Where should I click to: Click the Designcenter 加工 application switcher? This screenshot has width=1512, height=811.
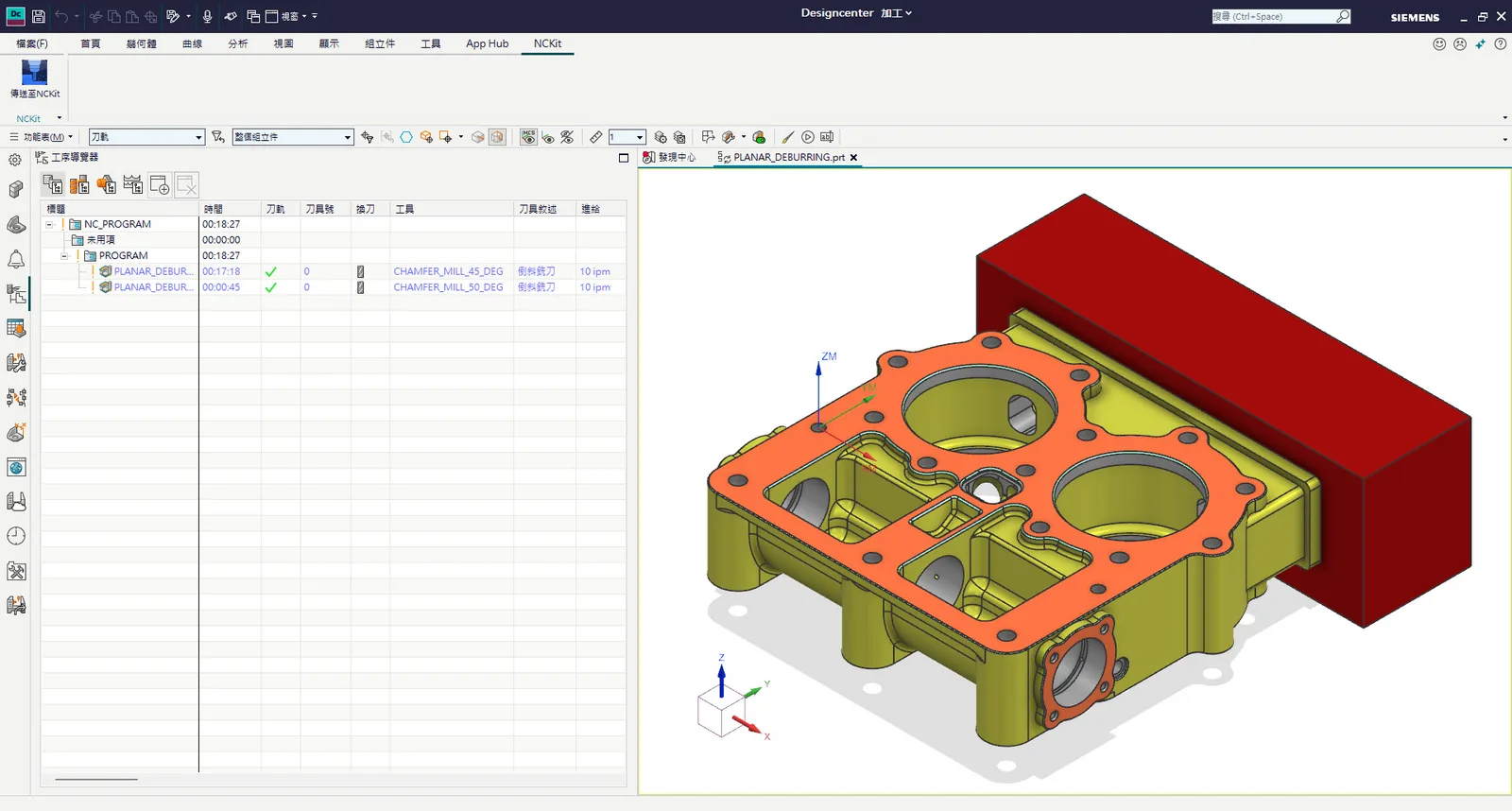point(856,13)
